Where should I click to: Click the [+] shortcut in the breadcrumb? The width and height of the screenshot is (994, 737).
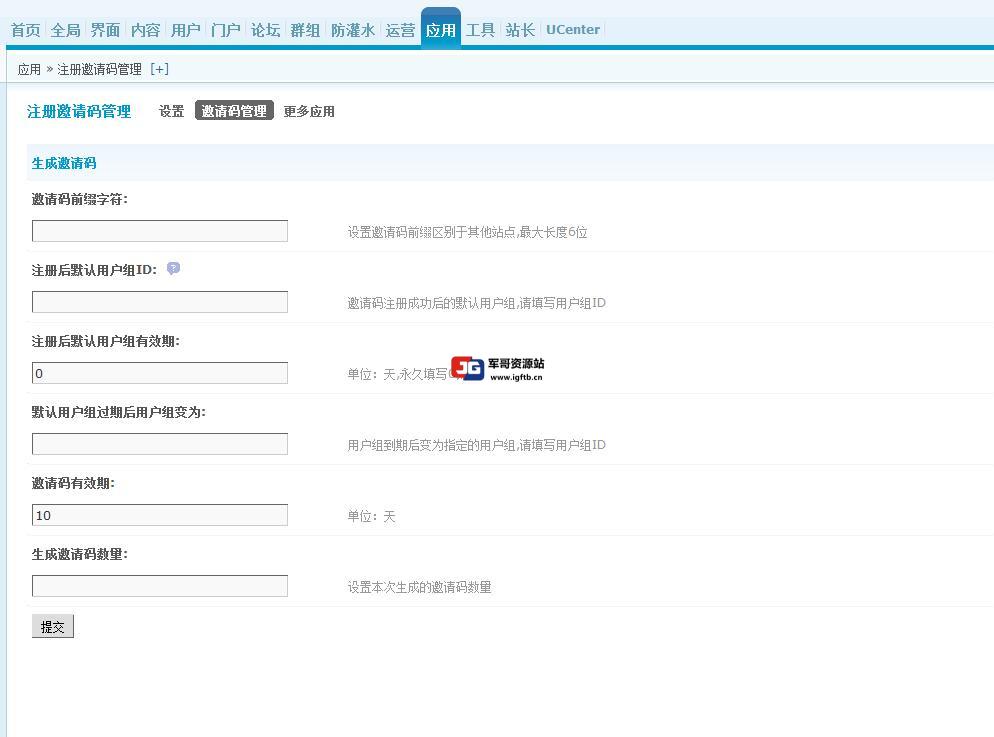point(159,69)
